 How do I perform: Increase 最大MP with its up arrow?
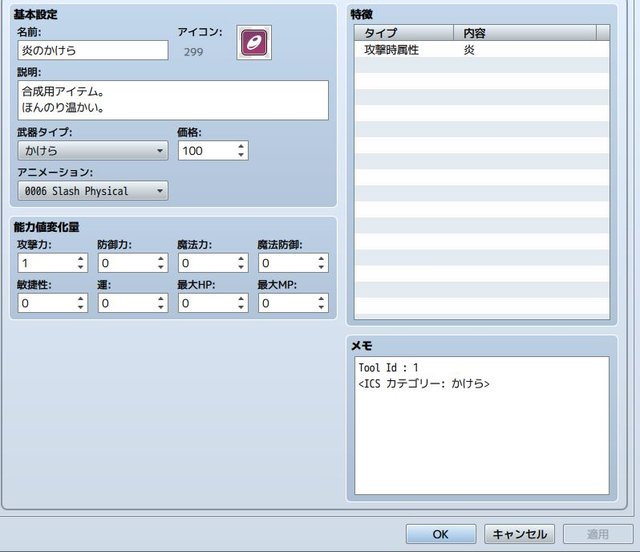322,298
